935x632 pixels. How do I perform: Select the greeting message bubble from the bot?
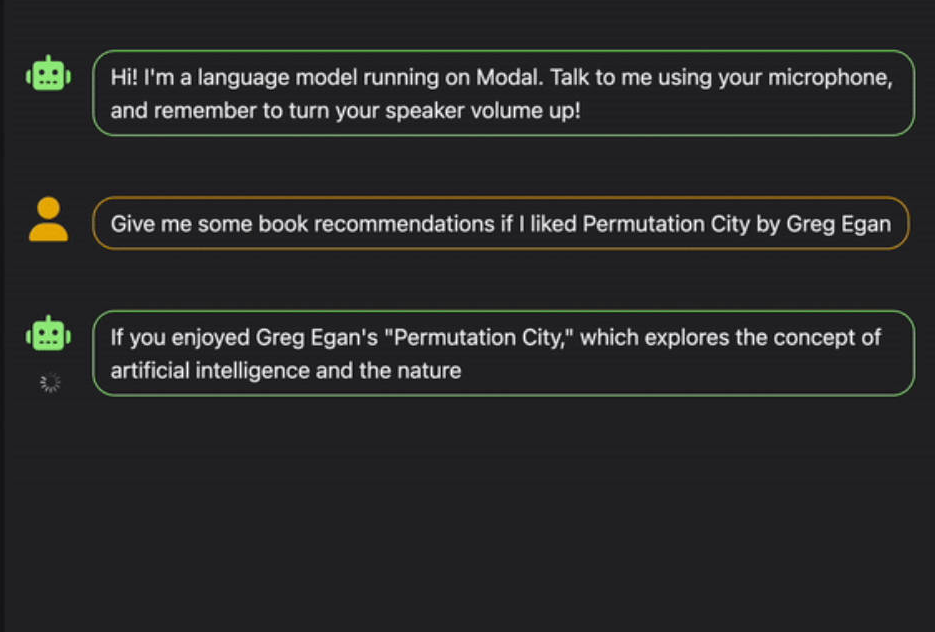tap(503, 94)
